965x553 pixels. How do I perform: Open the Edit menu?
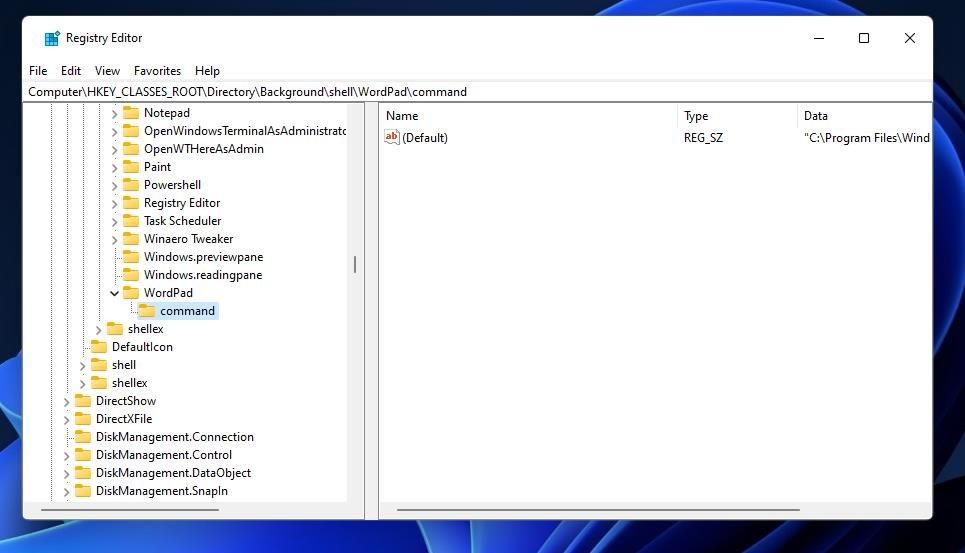pos(71,71)
